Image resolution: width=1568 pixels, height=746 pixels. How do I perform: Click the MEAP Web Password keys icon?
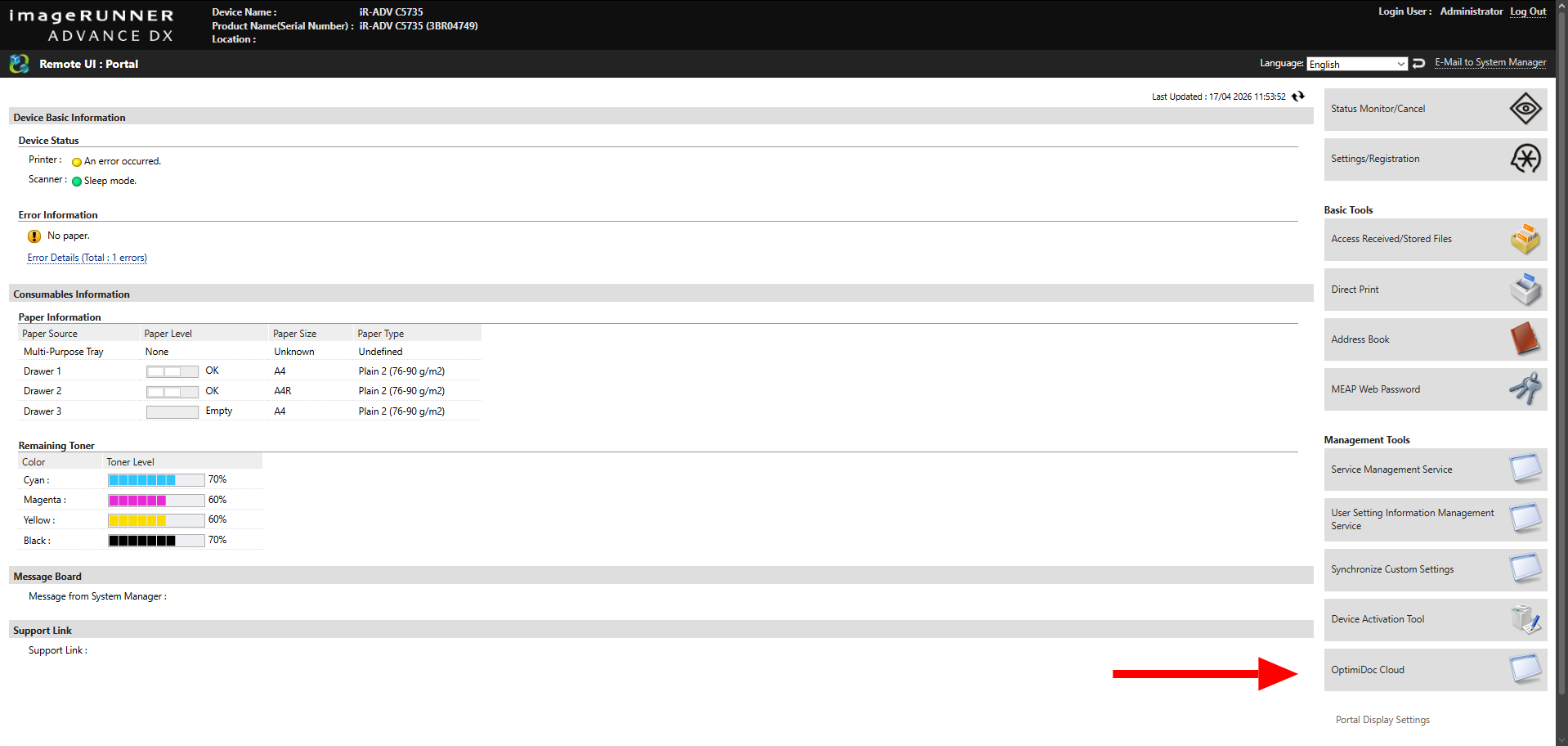[x=1525, y=389]
